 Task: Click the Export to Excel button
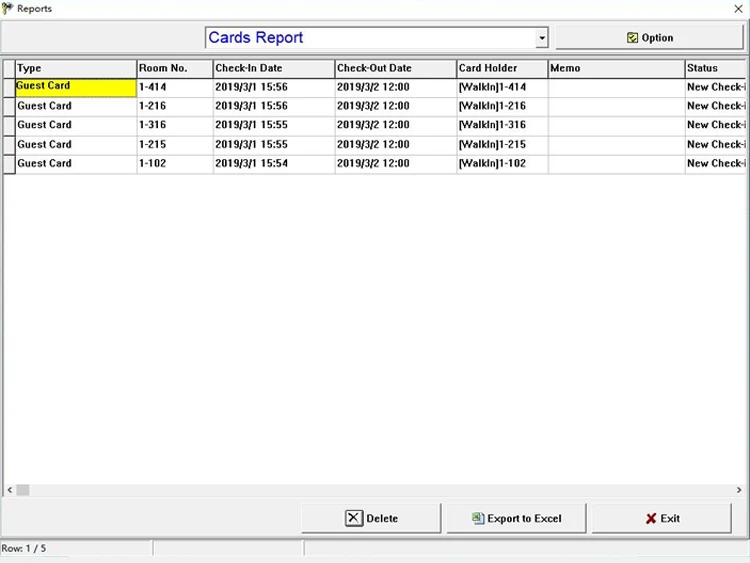[x=516, y=518]
